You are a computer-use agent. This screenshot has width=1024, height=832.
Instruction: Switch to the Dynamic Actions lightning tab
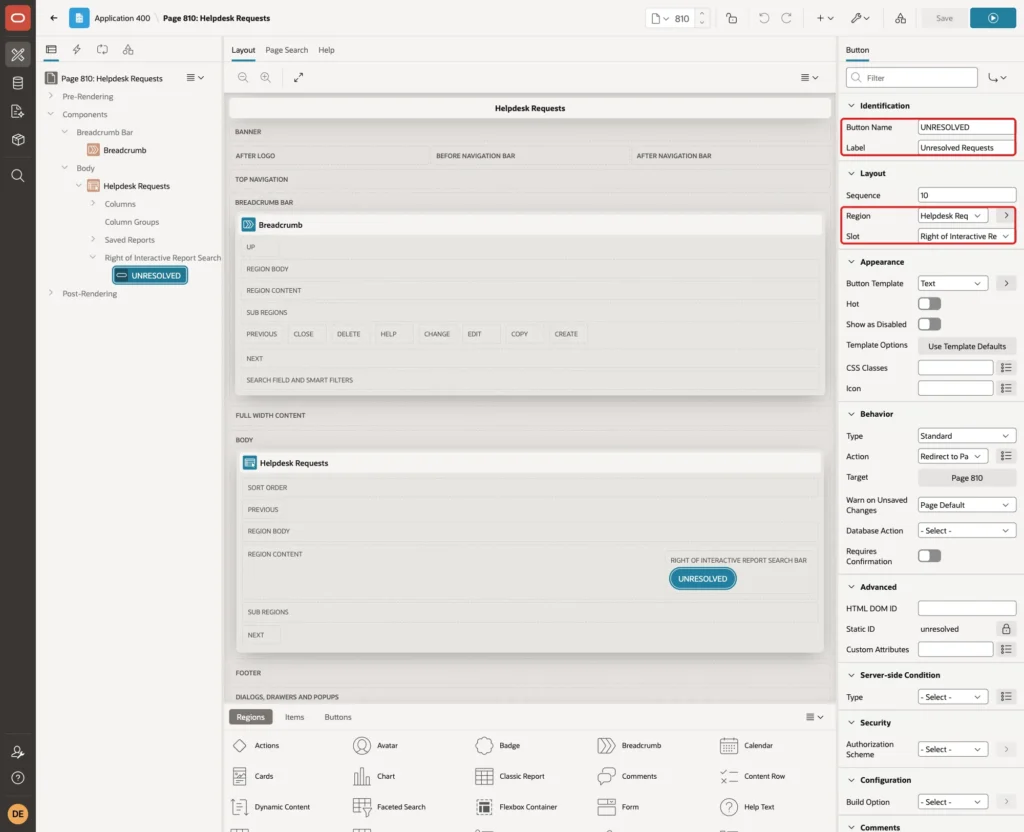[76, 50]
